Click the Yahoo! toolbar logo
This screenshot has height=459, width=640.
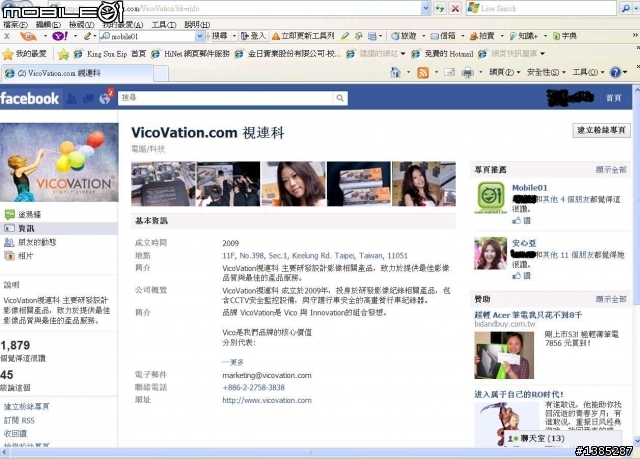click(x=60, y=36)
